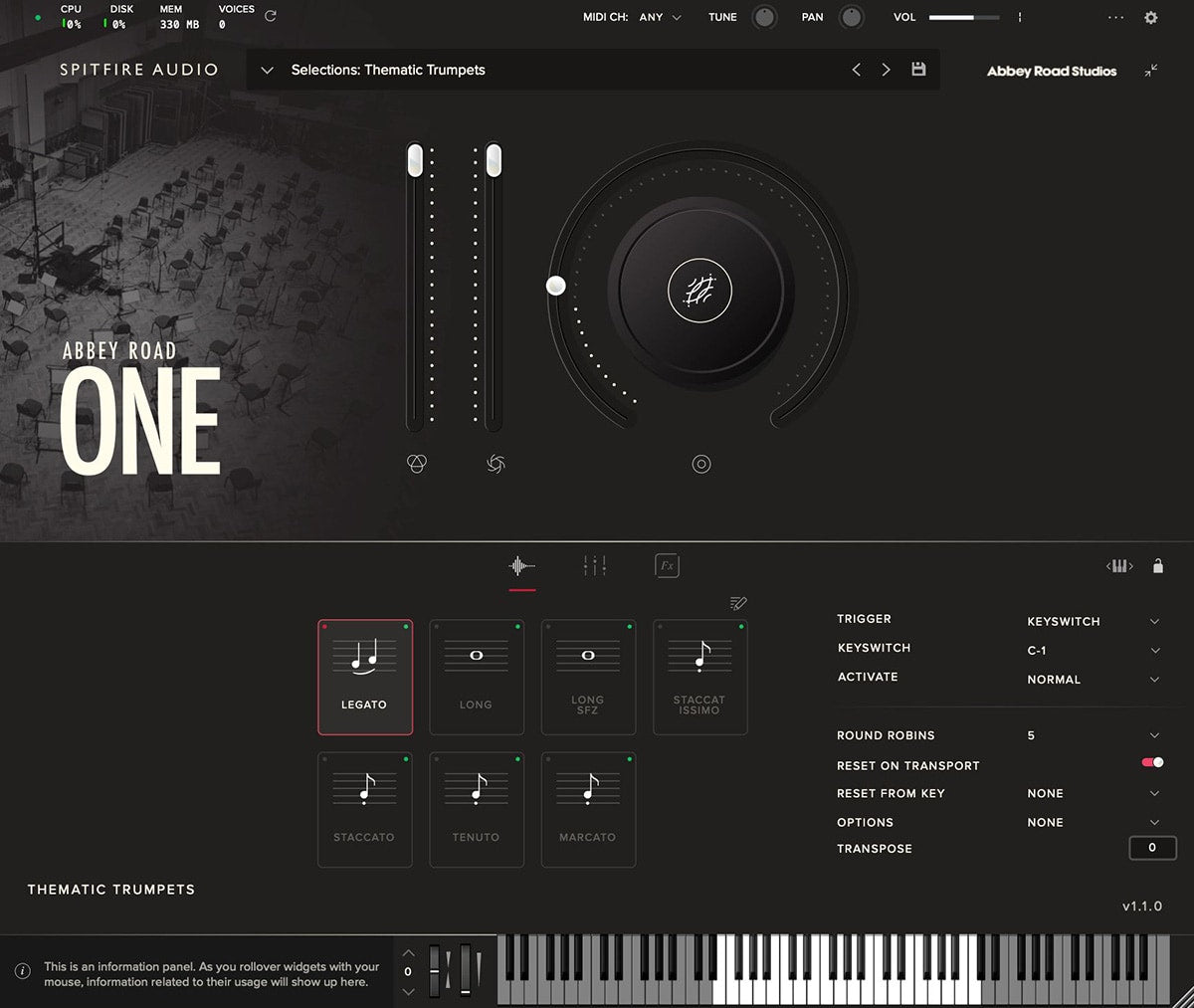Open the Trigger Keyswitch dropdown

1154,621
